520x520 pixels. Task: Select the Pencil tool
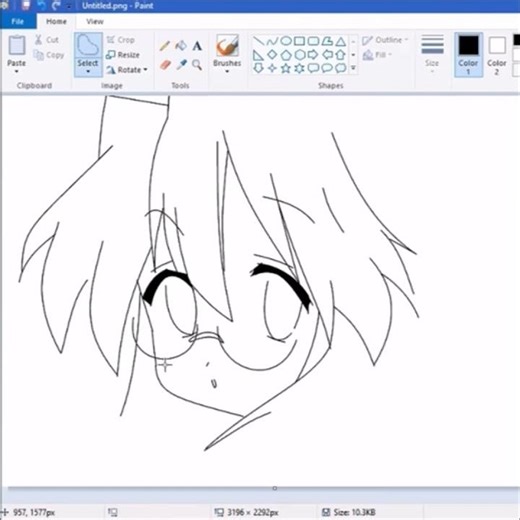[x=165, y=46]
